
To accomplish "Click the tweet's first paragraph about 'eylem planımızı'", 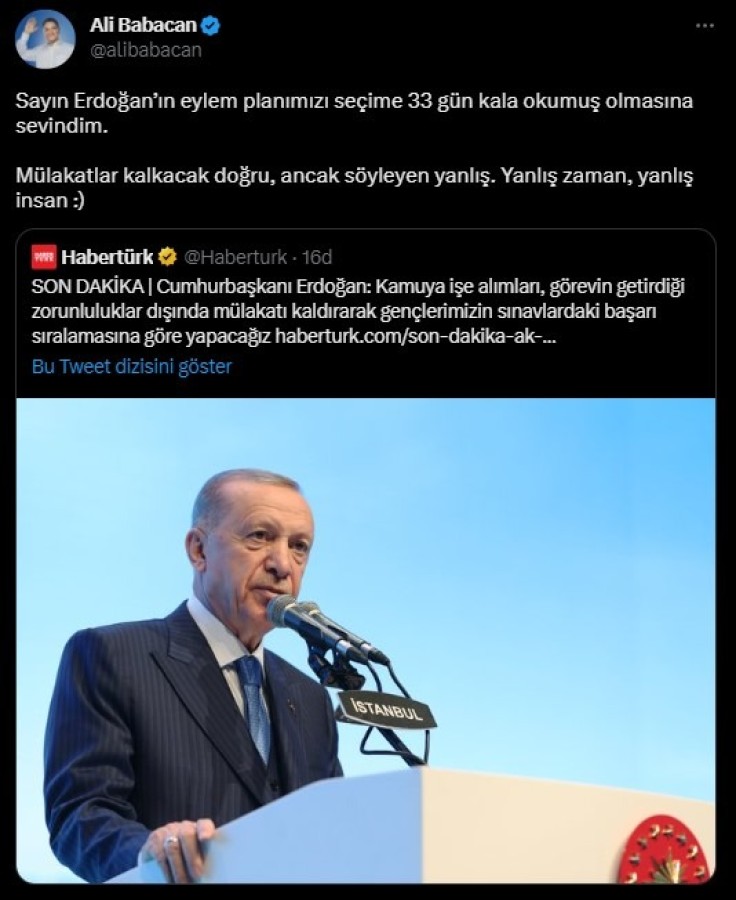I will (354, 113).
